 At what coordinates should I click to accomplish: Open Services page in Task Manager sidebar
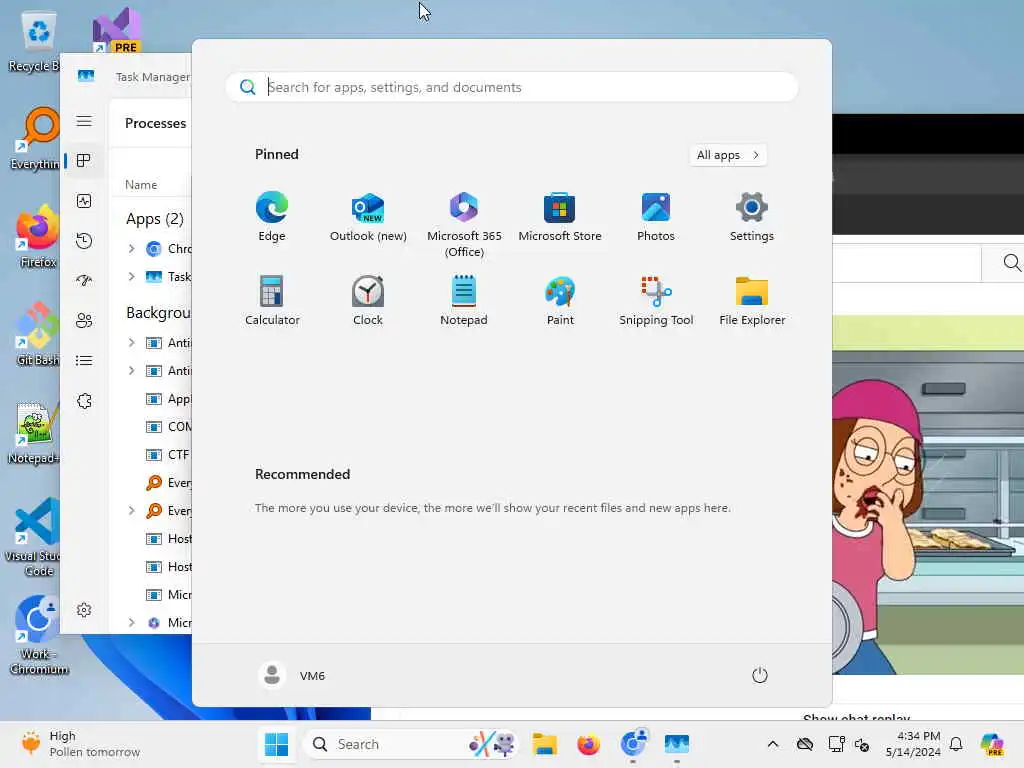[84, 401]
